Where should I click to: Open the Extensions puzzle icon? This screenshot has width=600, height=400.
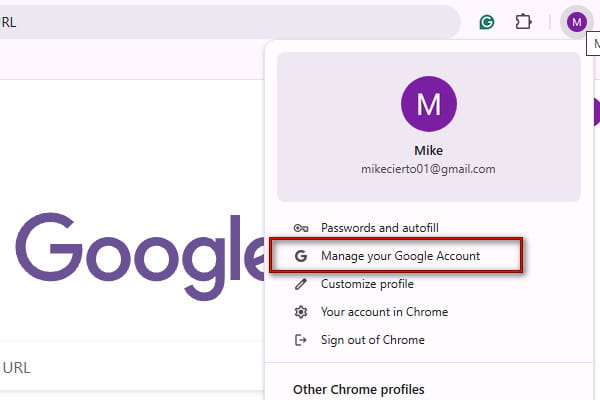[523, 22]
